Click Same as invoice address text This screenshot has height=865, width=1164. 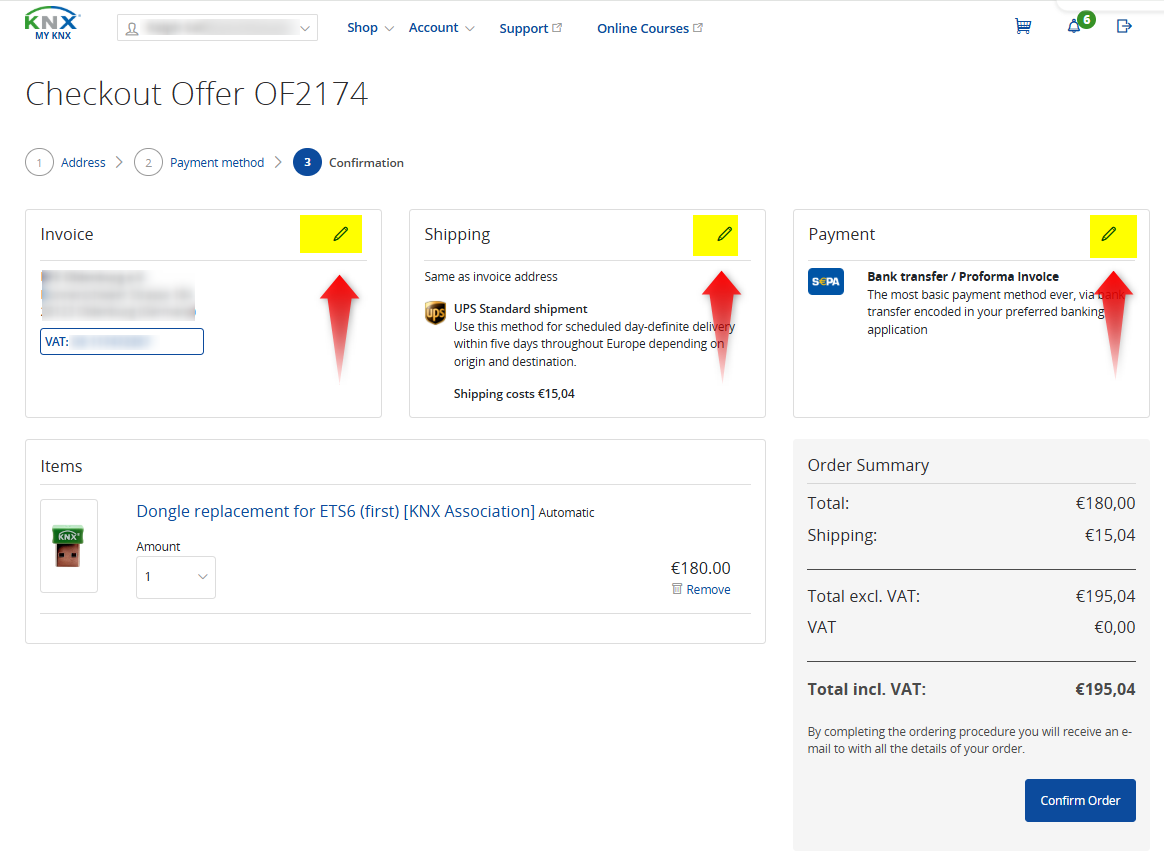pos(491,276)
